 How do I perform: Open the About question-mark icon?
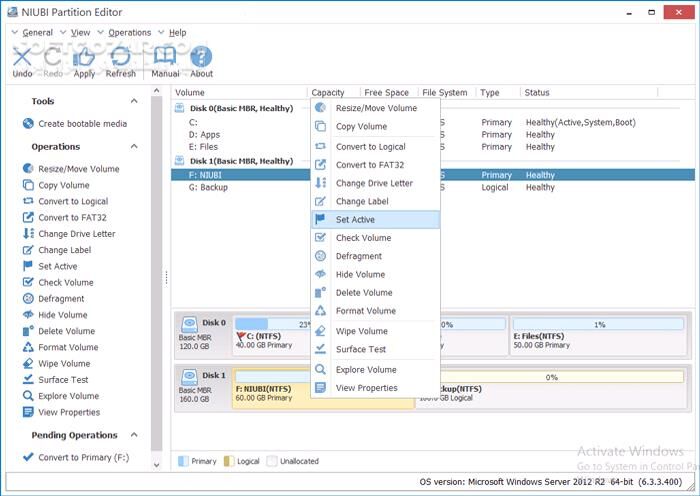coord(201,57)
